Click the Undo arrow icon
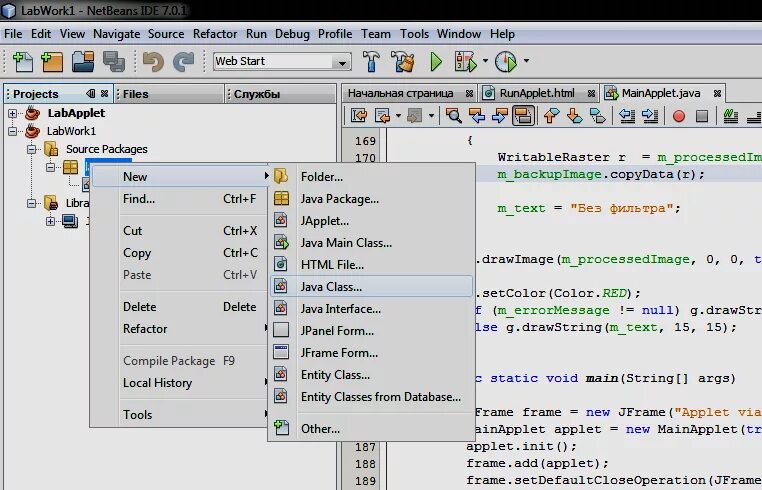 [x=153, y=62]
